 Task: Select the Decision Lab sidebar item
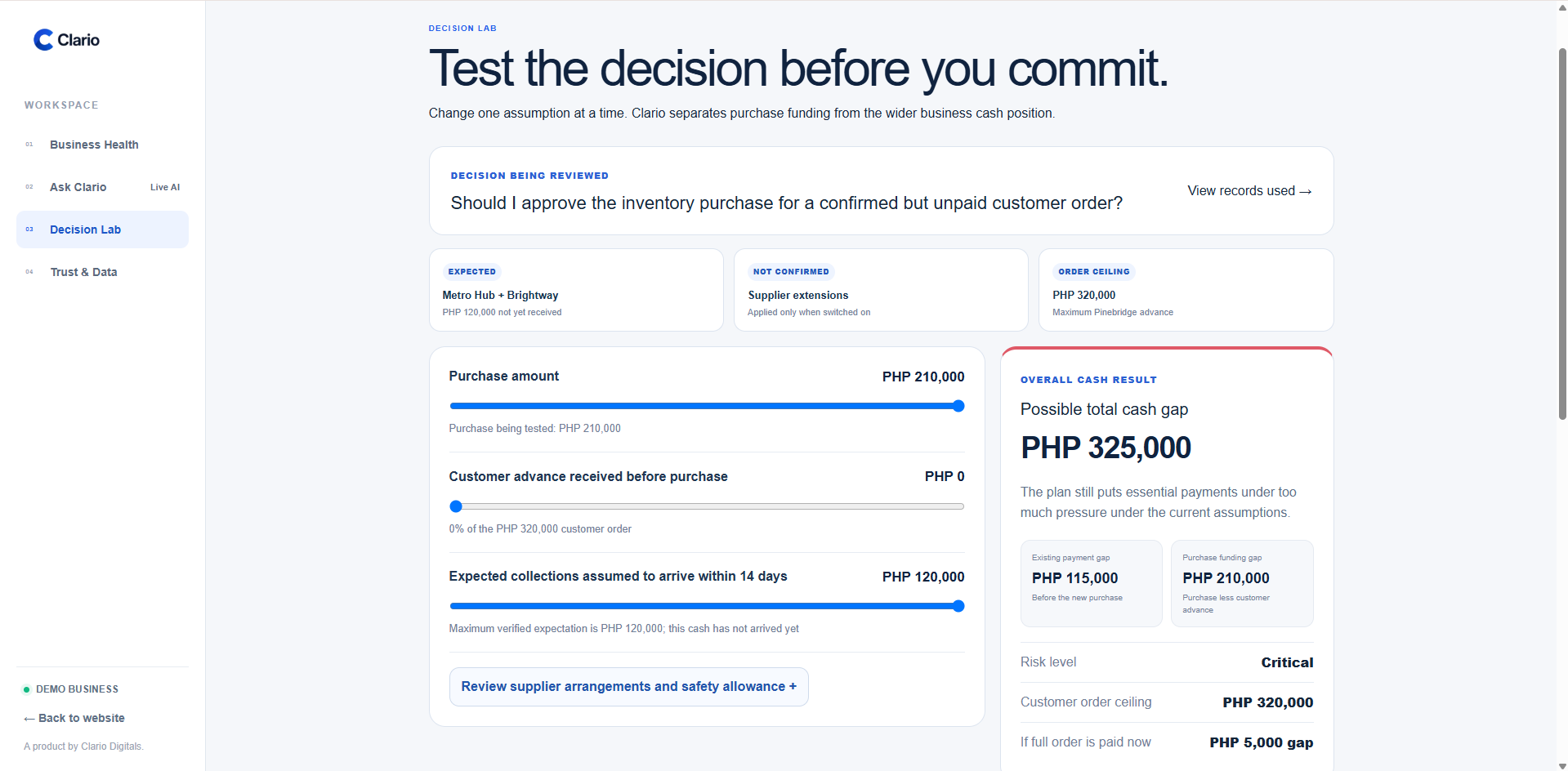102,230
